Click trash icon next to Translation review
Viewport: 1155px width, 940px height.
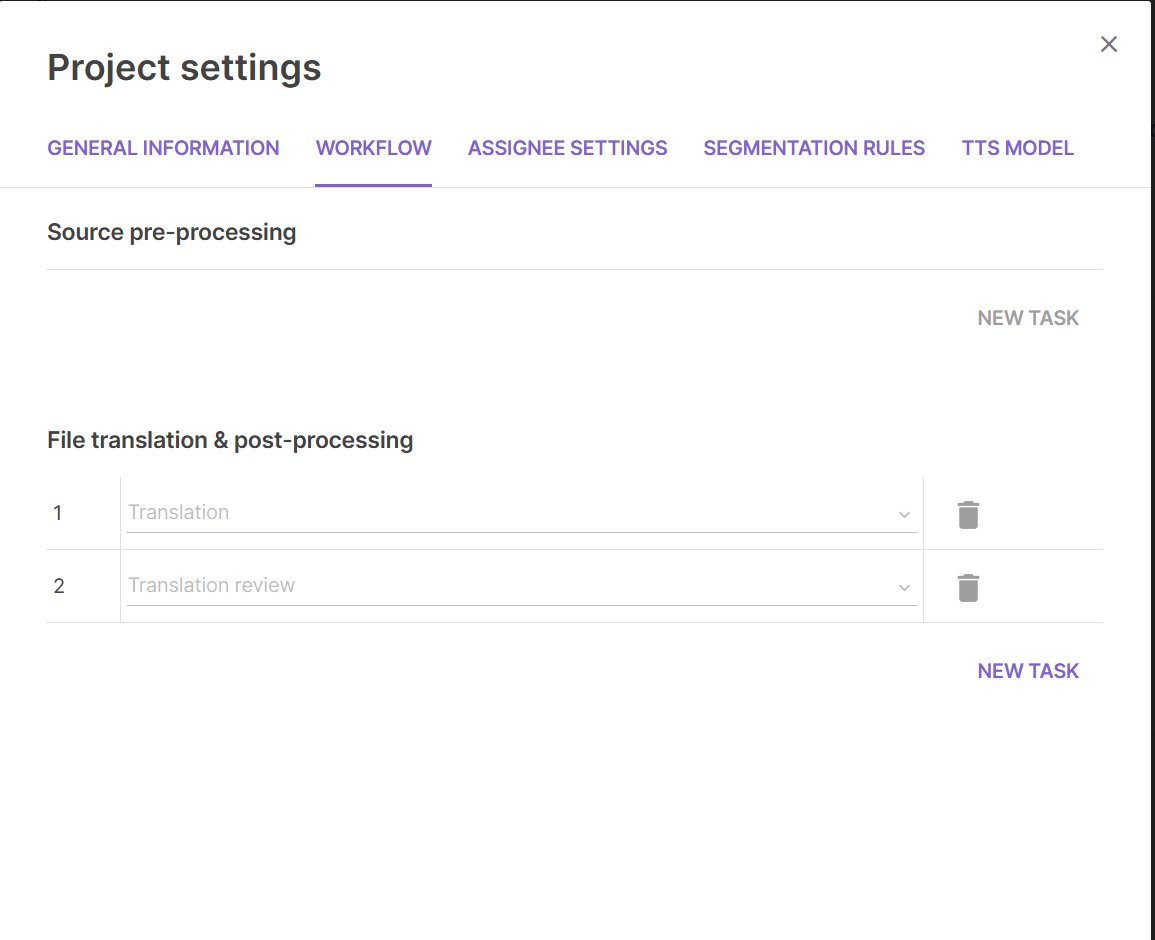[968, 587]
